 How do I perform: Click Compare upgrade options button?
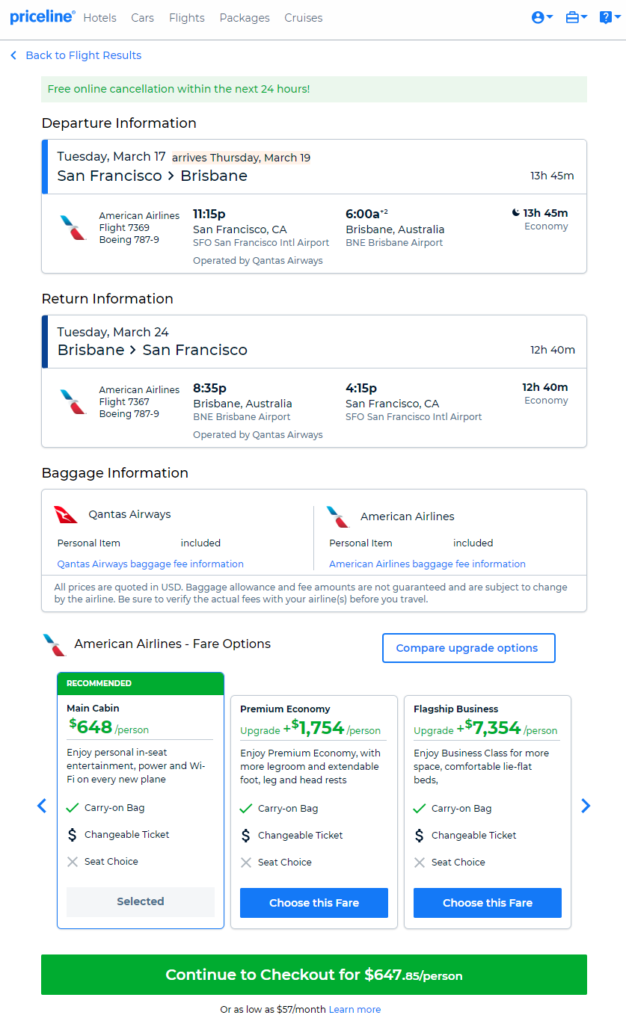coord(469,648)
